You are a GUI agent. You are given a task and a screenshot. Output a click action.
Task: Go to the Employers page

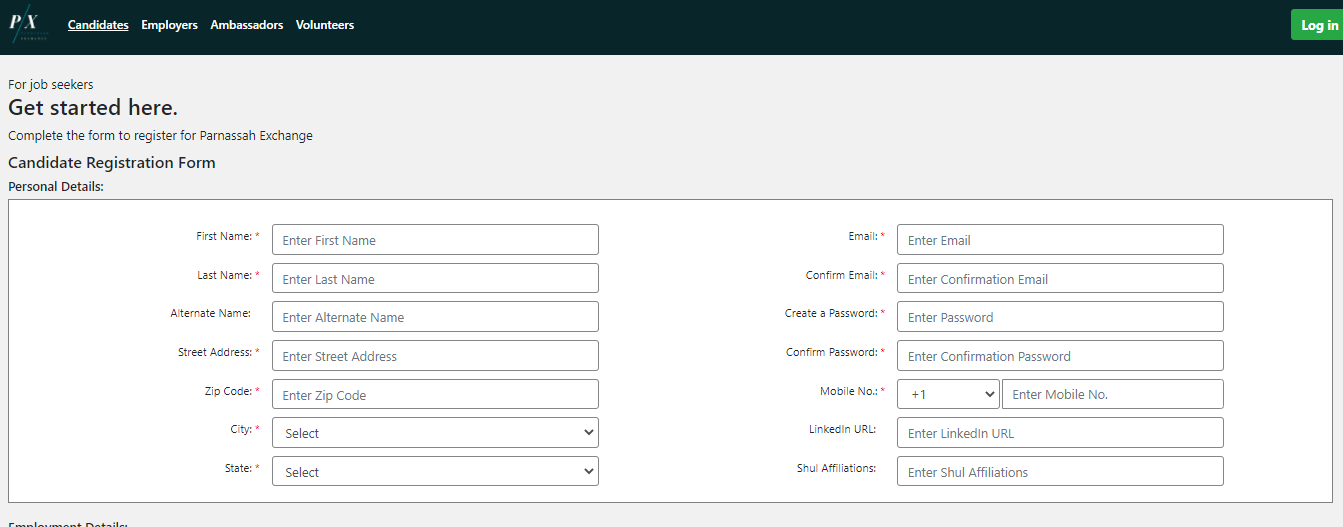(169, 25)
